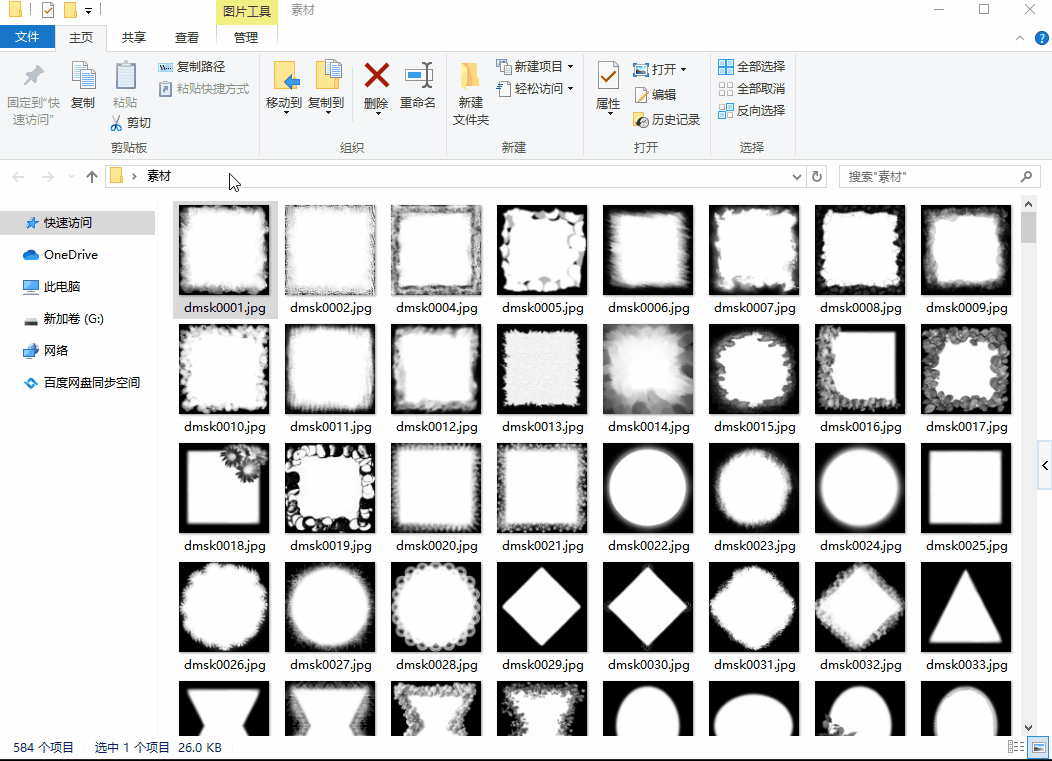
Task: Open History (历史记录) from the ribbon
Action: (x=667, y=120)
